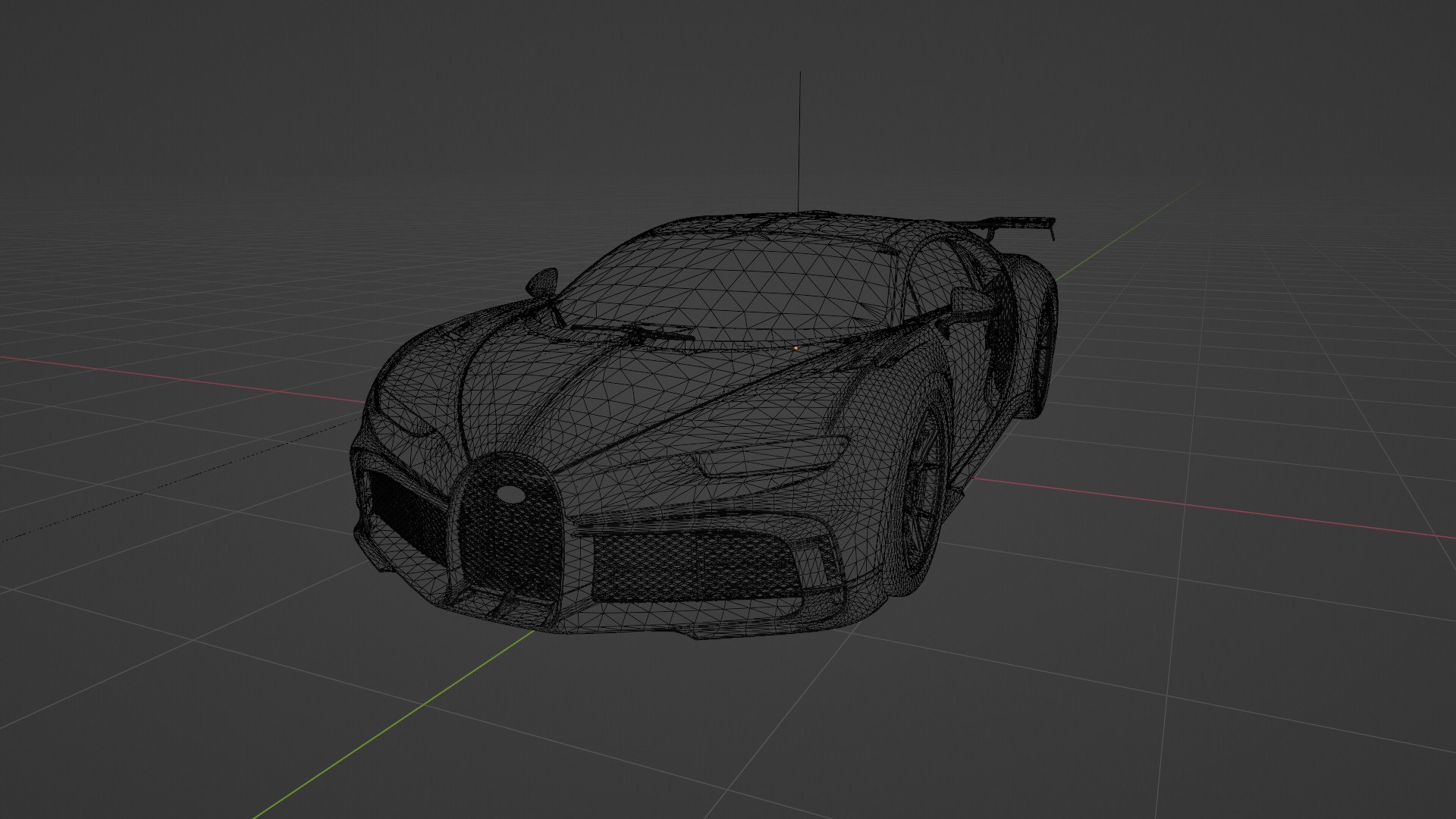Click the front wheel's spoked rim

point(925,491)
